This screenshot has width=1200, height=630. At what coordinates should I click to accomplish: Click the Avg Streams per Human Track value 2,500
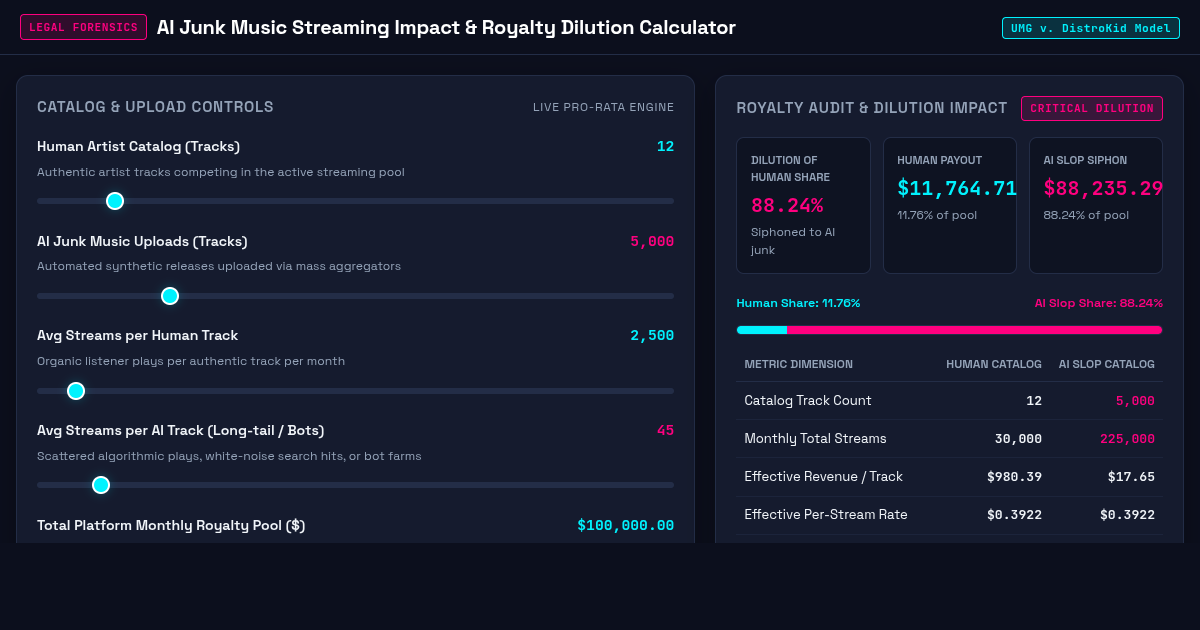tap(652, 336)
